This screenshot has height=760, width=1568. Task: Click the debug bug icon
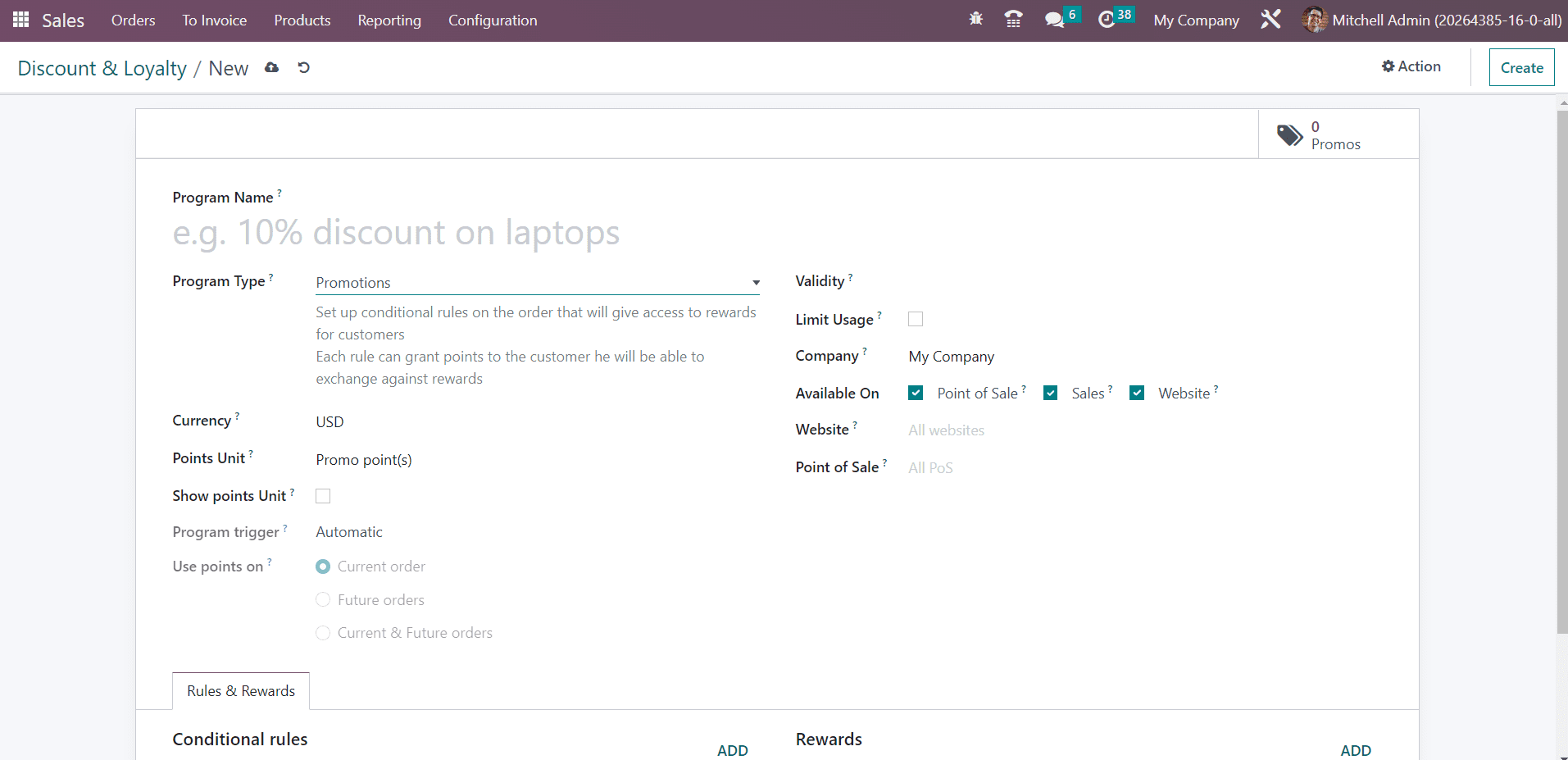[975, 19]
